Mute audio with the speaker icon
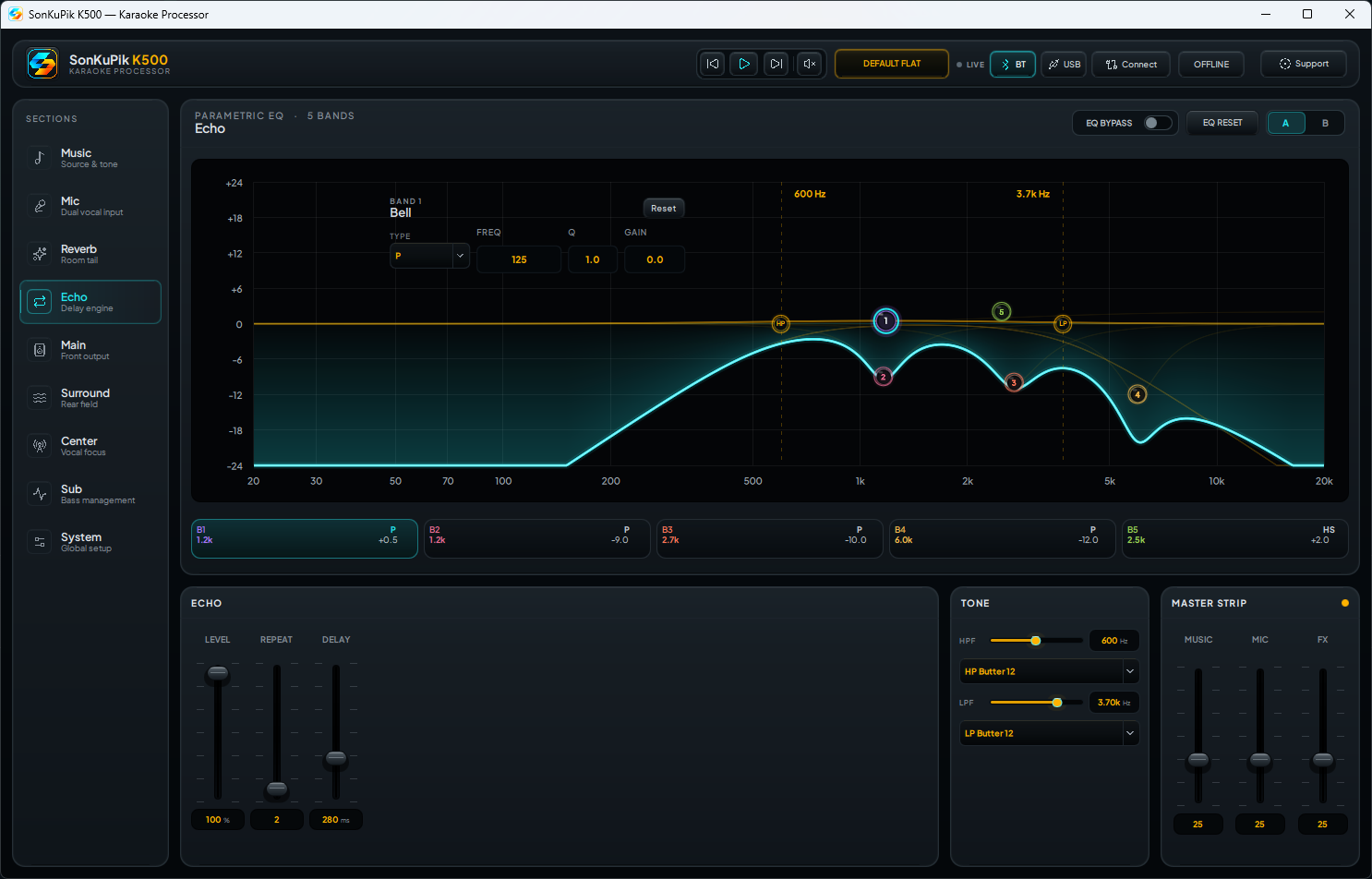1372x879 pixels. click(809, 64)
